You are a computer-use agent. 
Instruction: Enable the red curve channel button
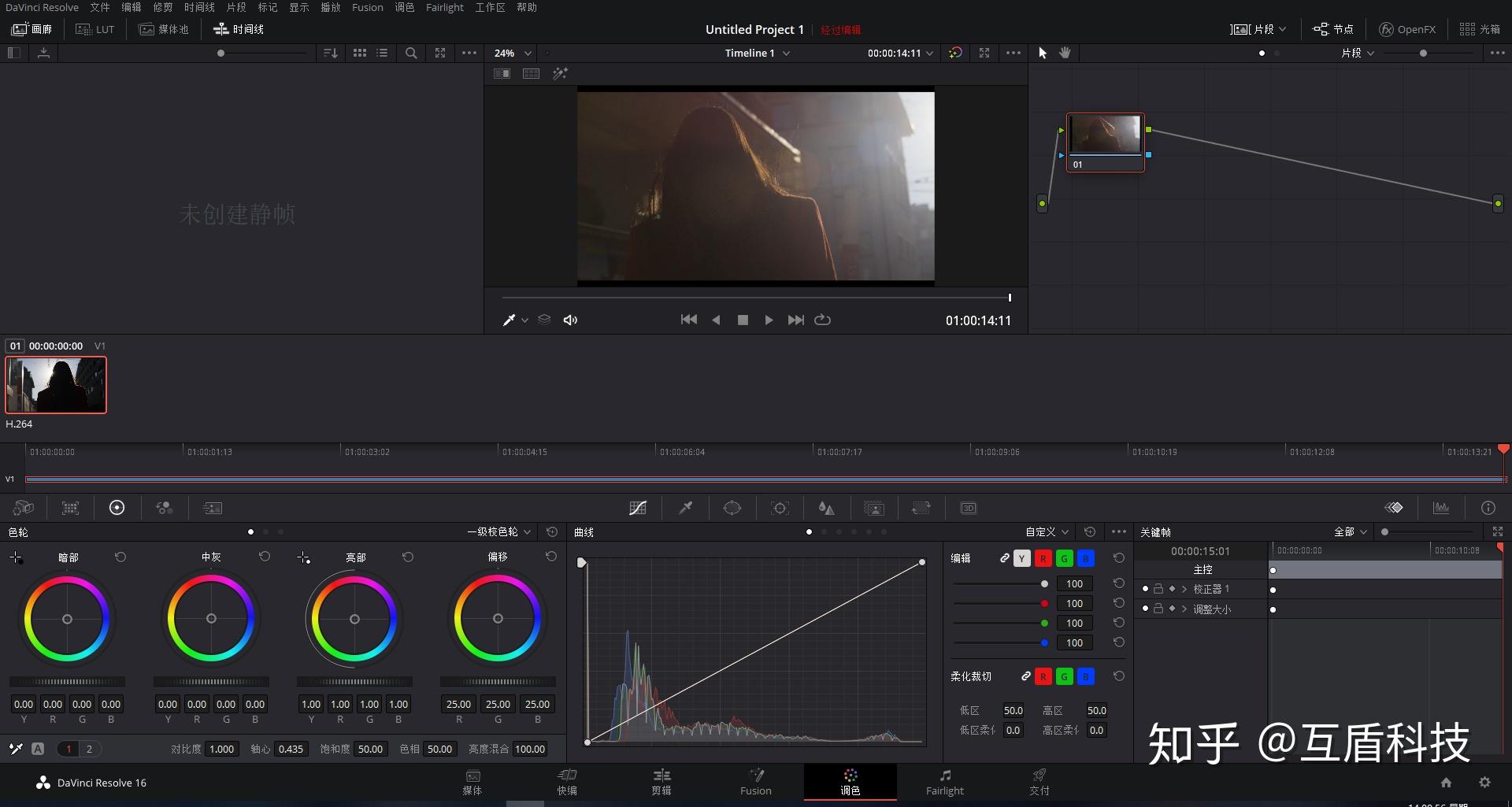point(1043,558)
